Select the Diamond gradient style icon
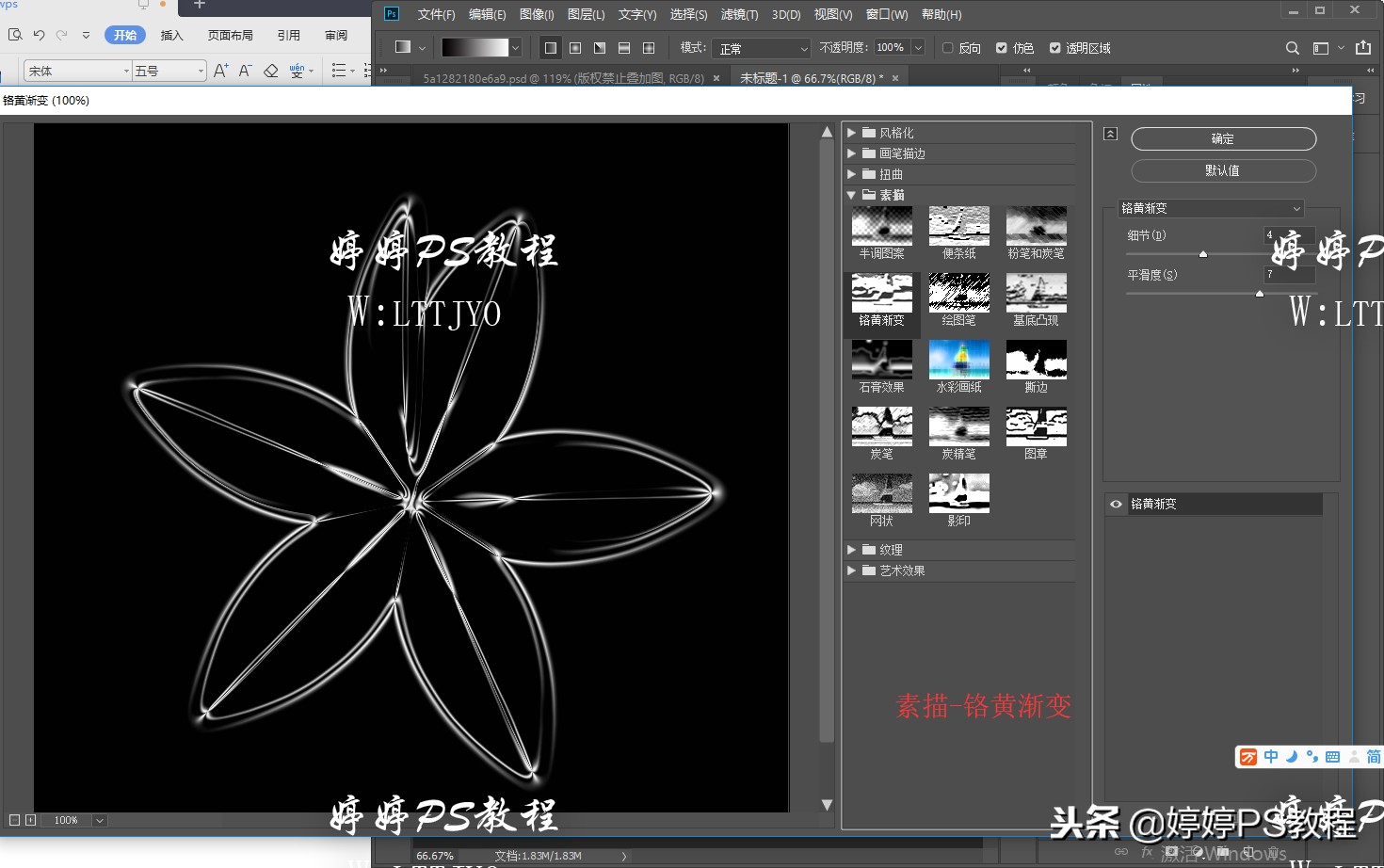The image size is (1384, 868). [648, 47]
